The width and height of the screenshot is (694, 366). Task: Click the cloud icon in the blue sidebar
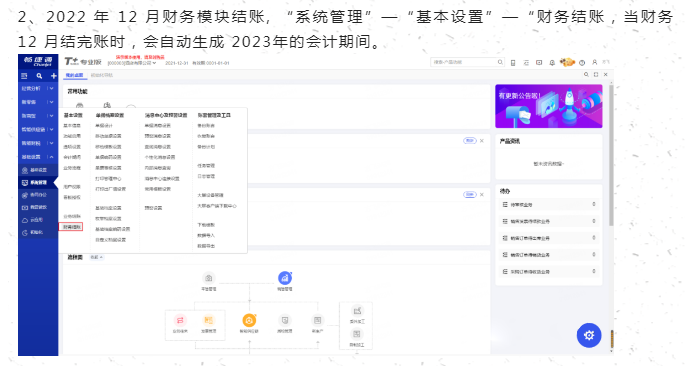pos(25,220)
